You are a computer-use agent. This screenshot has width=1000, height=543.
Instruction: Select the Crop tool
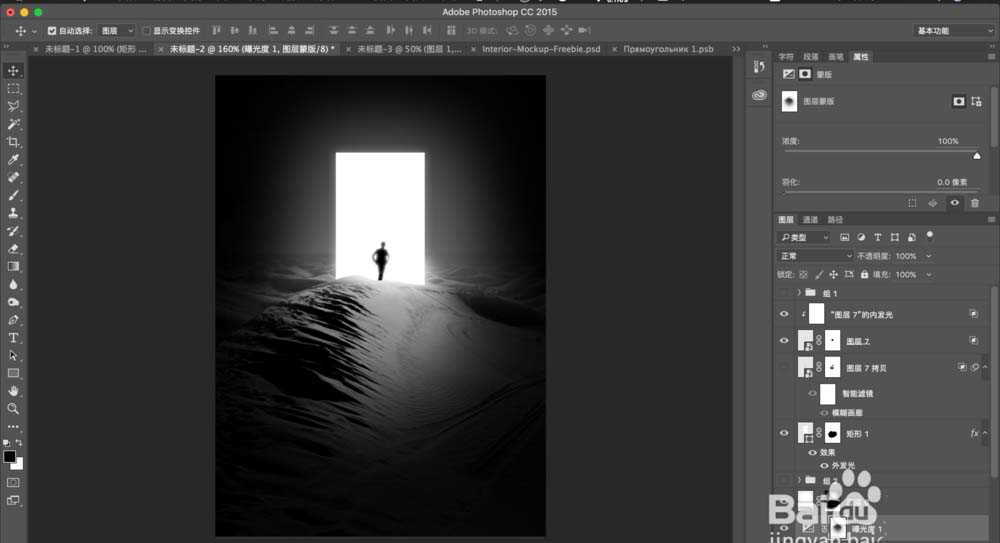click(13, 142)
